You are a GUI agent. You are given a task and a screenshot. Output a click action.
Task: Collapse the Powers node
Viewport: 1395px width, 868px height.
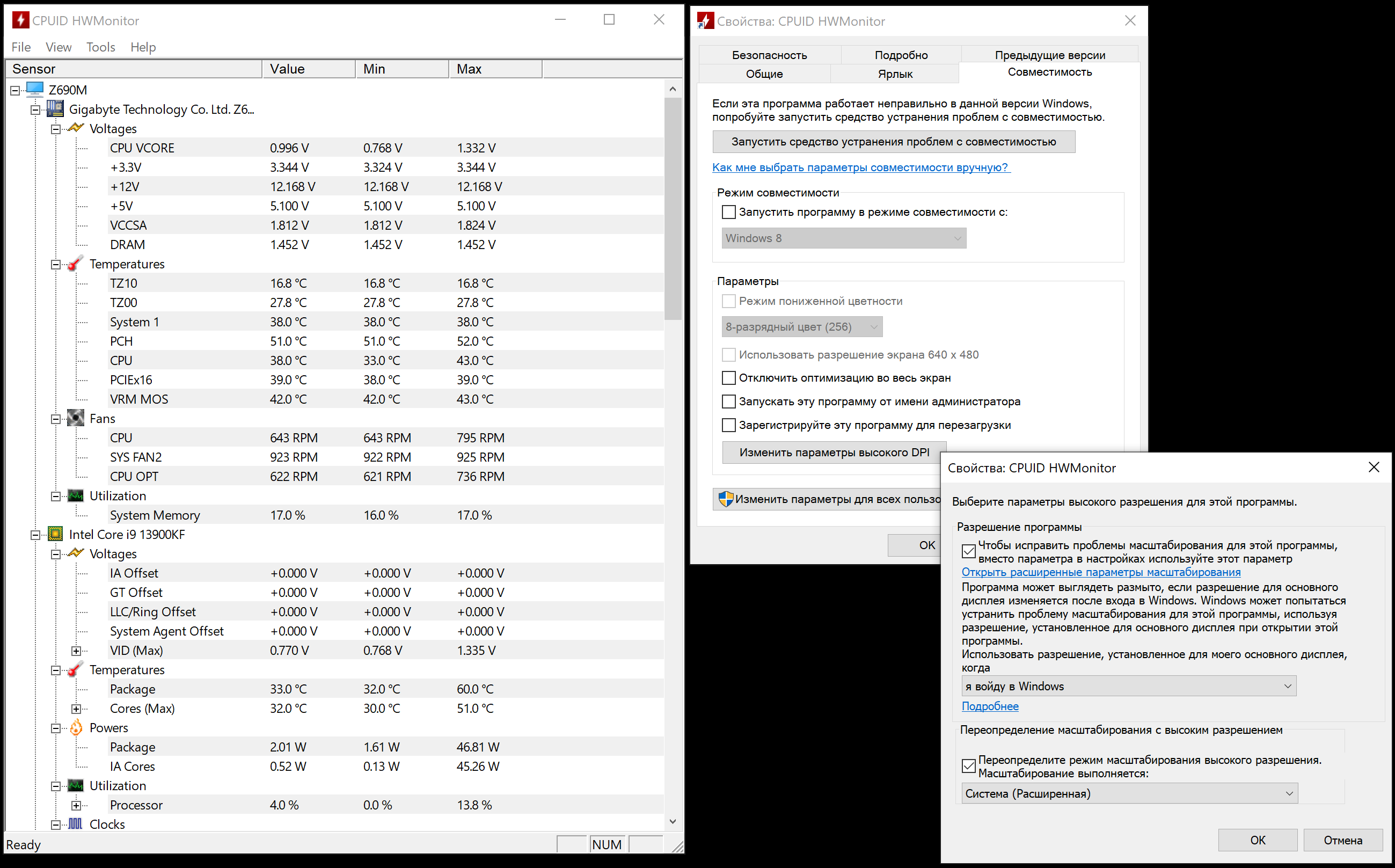click(x=56, y=728)
